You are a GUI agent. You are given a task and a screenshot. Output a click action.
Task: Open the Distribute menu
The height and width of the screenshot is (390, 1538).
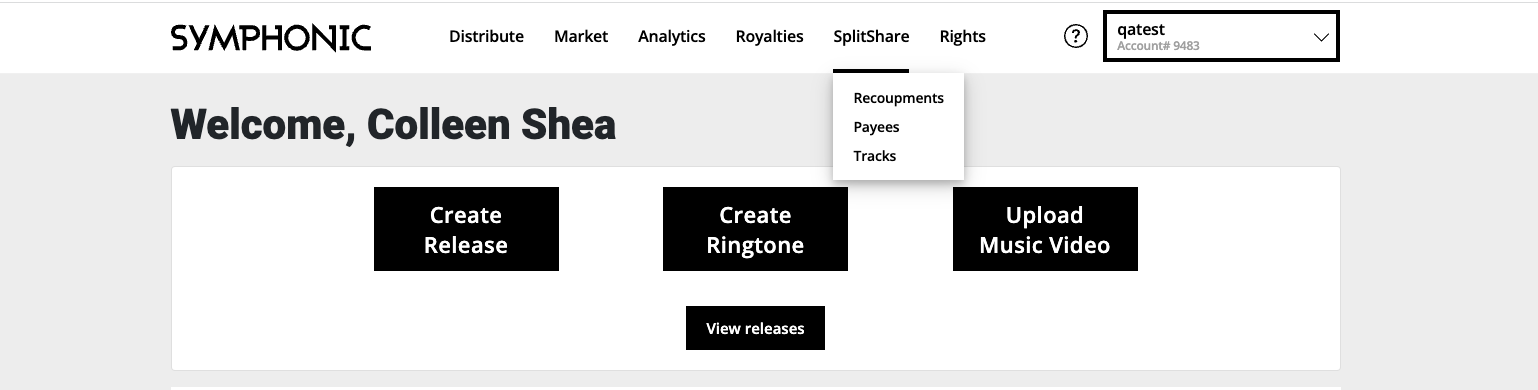point(486,37)
